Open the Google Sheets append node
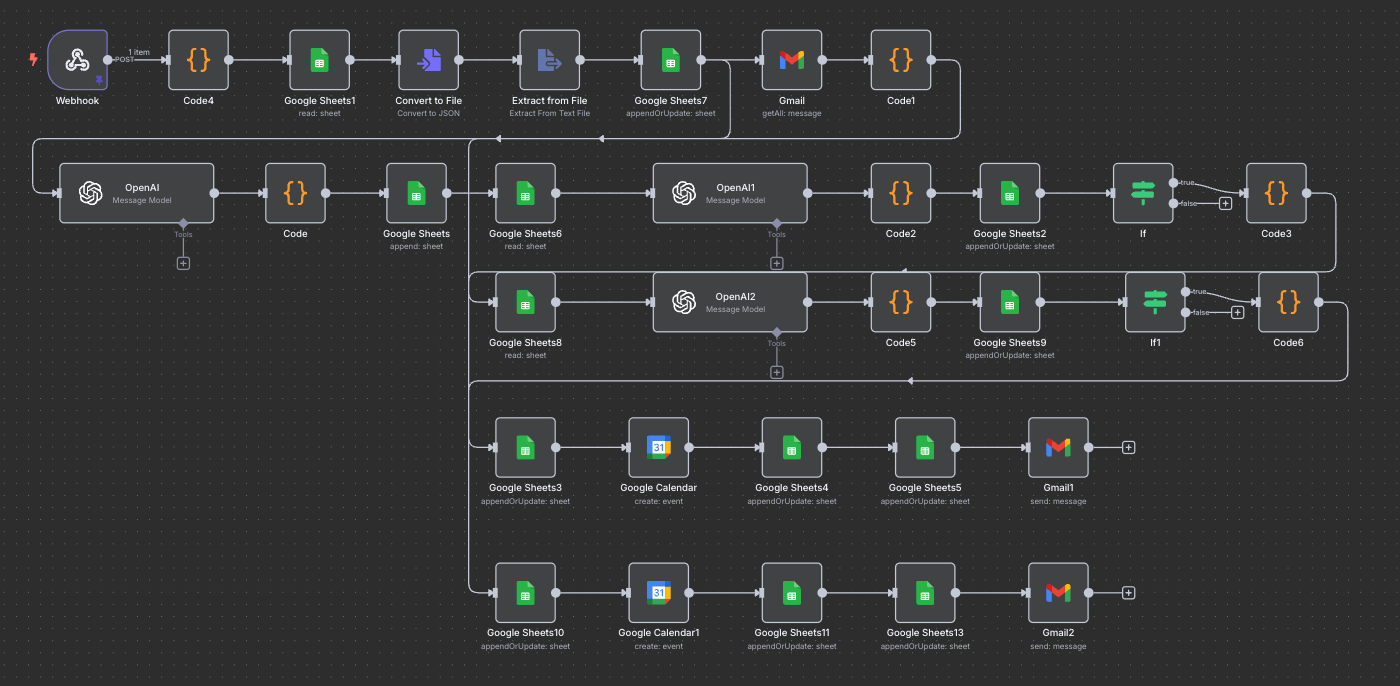This screenshot has height=686, width=1400. point(416,193)
